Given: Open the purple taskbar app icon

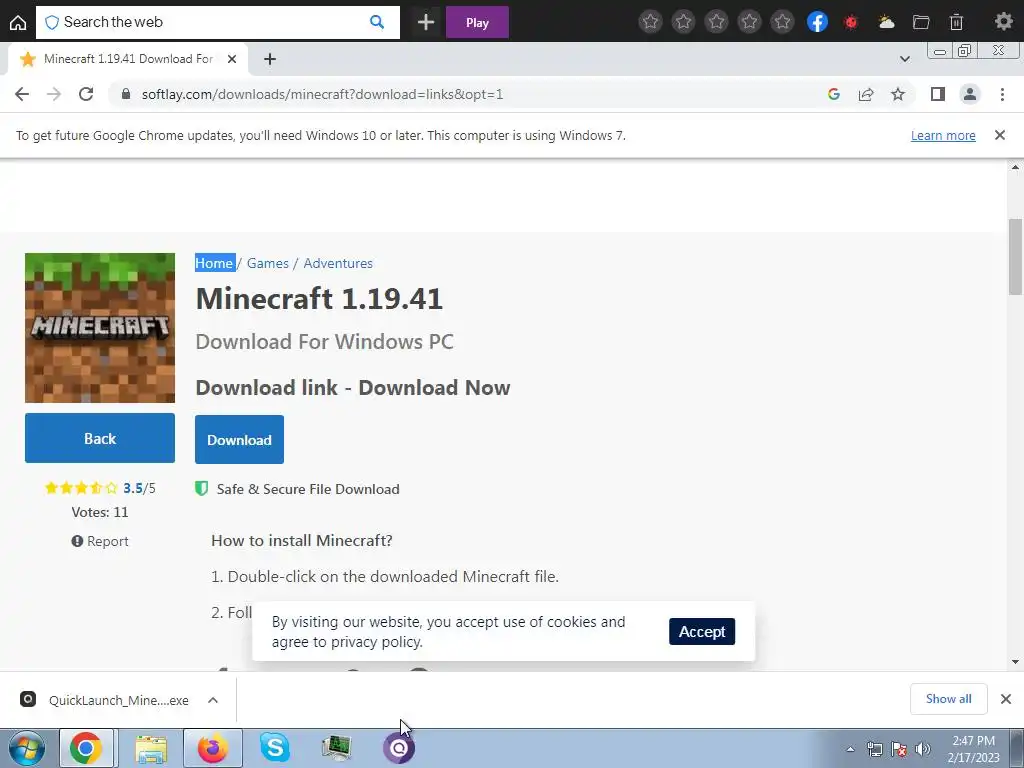Looking at the screenshot, I should click(398, 748).
